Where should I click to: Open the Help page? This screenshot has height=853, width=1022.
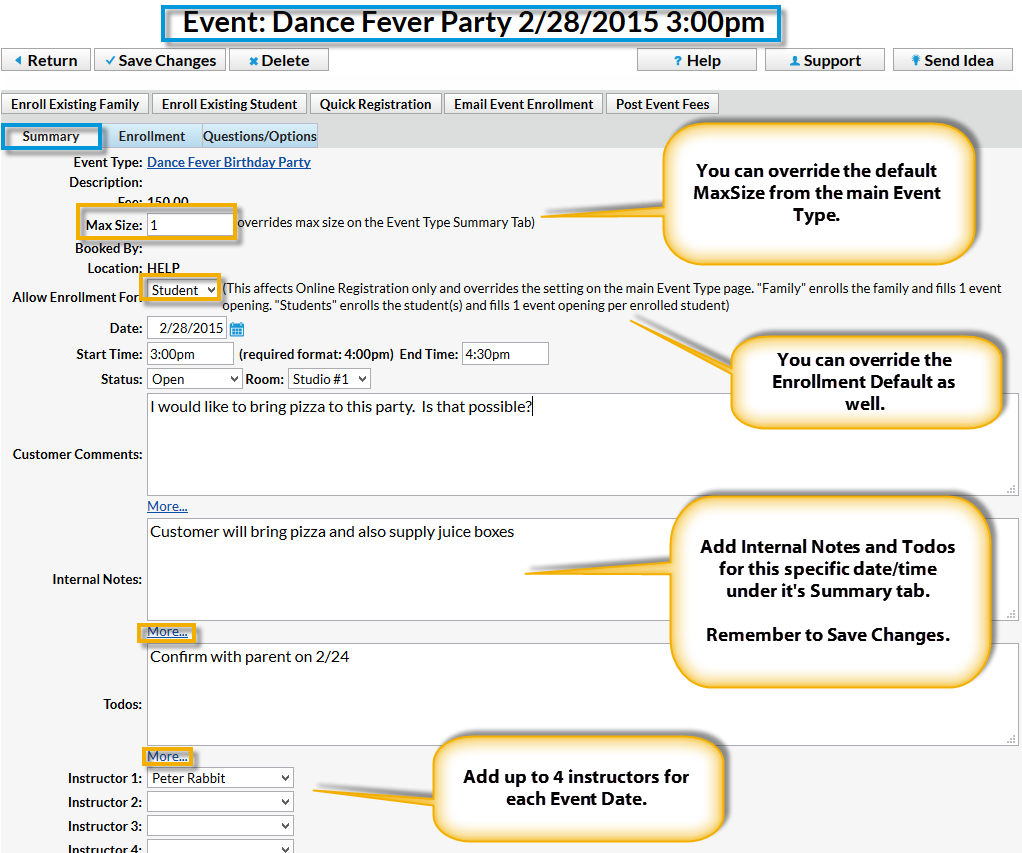point(697,60)
